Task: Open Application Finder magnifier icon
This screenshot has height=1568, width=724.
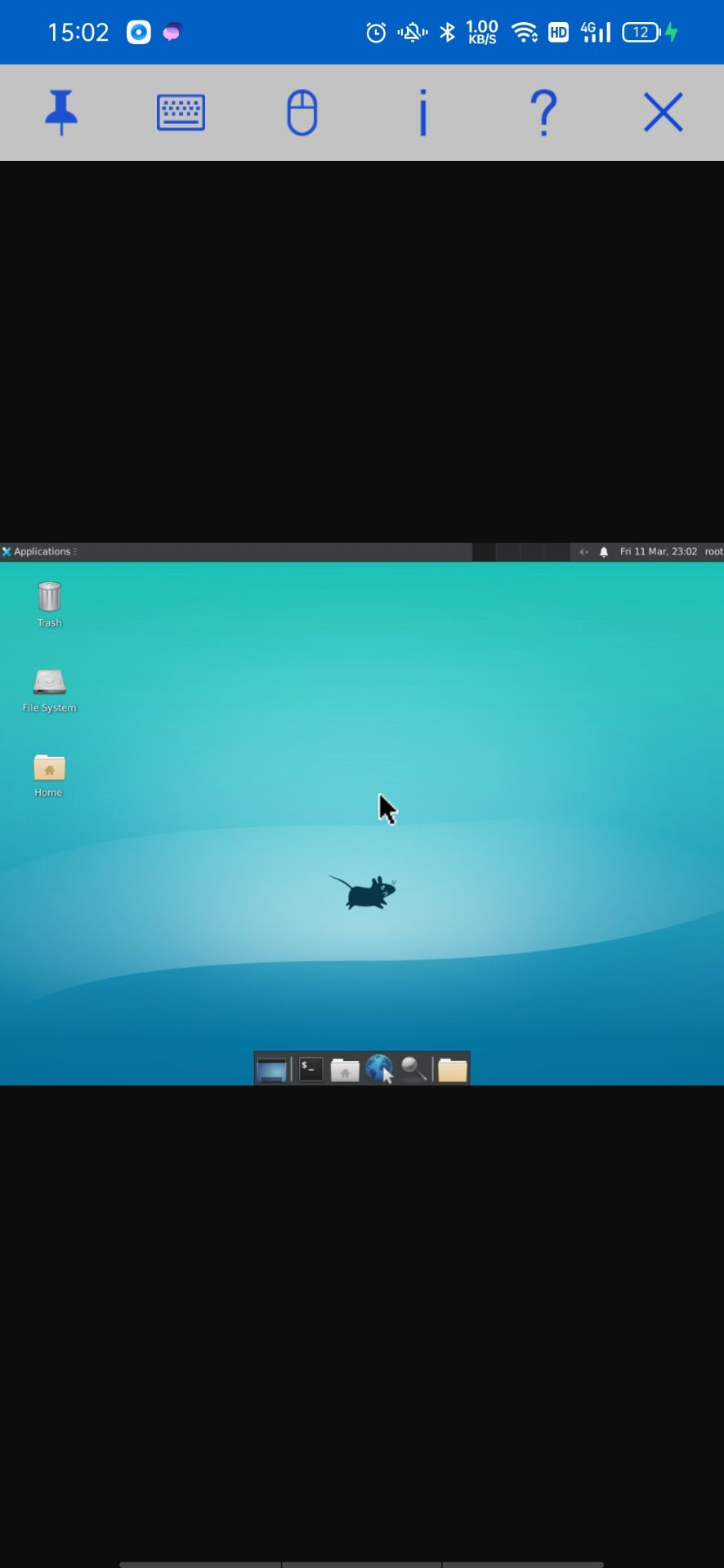Action: point(413,1069)
